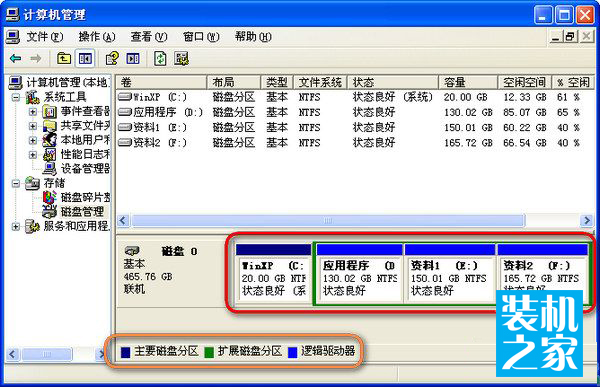Open the Properties help toolbar icon
600x387 pixels.
[x=112, y=59]
